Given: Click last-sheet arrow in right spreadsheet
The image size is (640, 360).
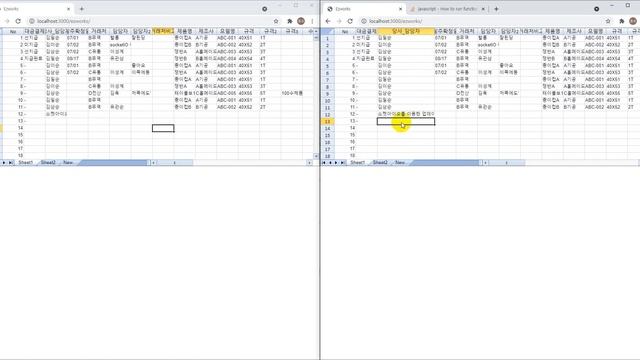Looking at the screenshot, I should point(342,162).
